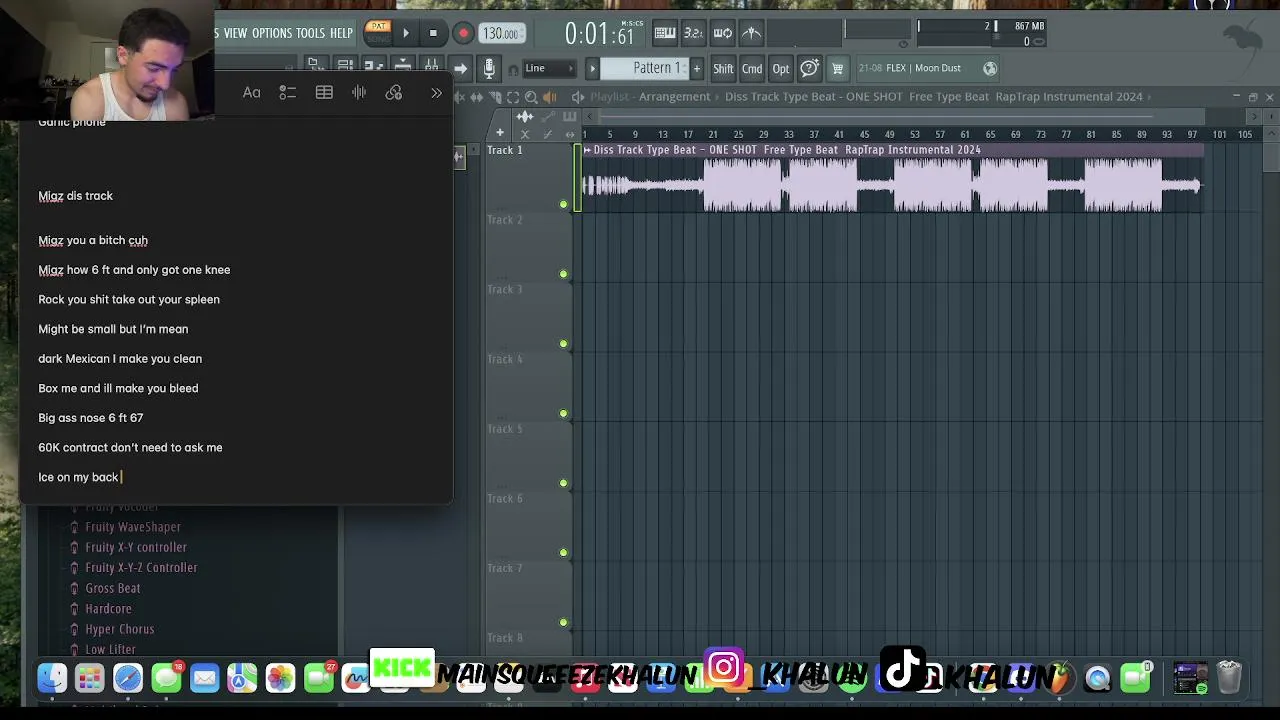Open Finder from the dock
This screenshot has height=720, width=1280.
click(x=52, y=678)
